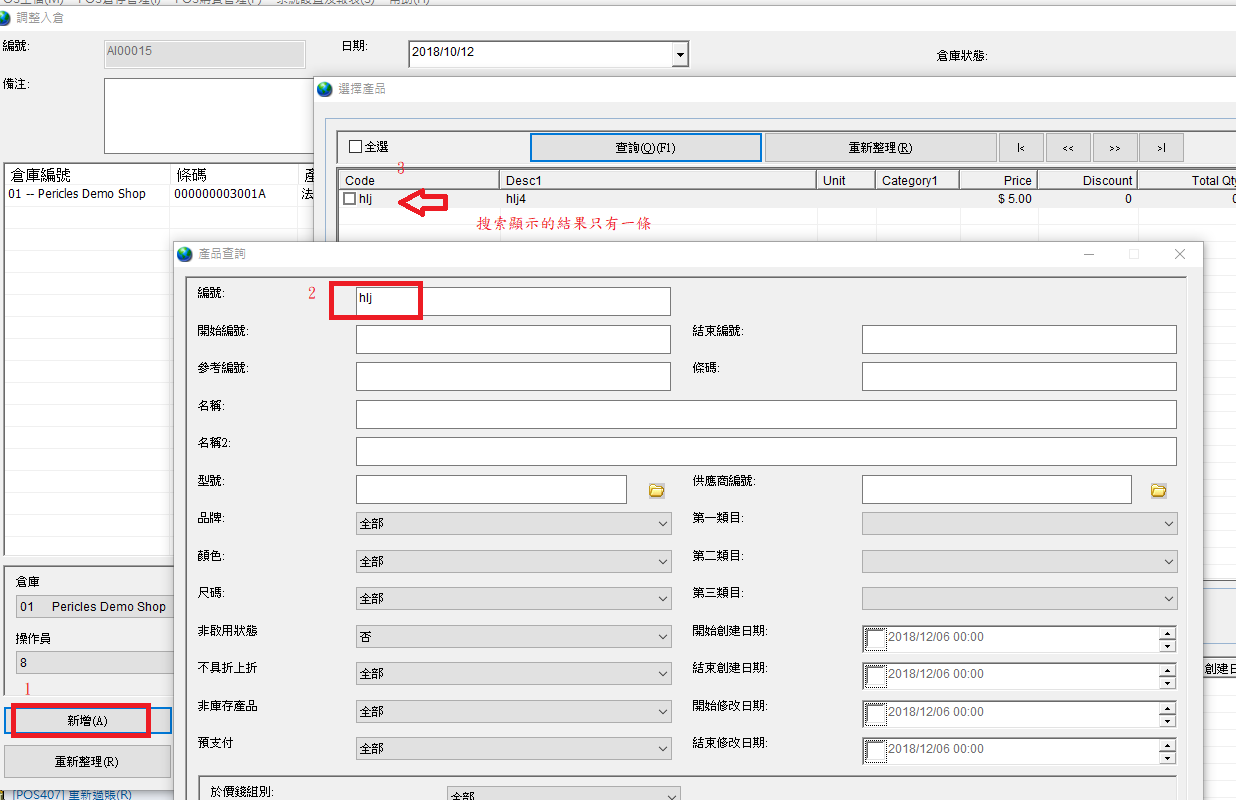Tick the 全選 select-all checkbox

(x=355, y=147)
